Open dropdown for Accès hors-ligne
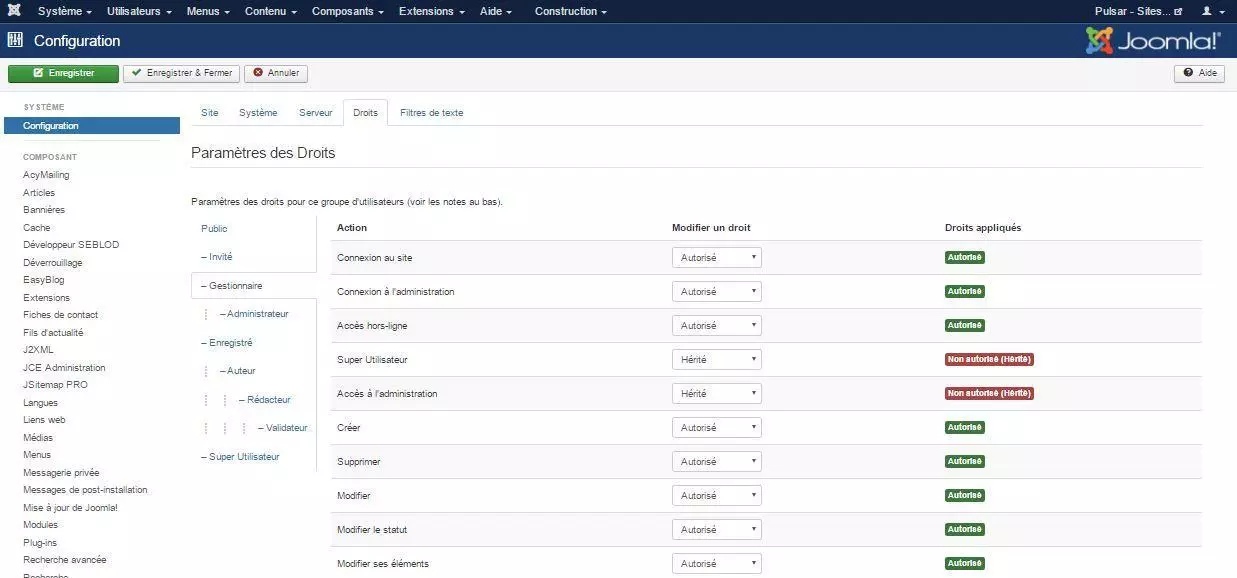The height and width of the screenshot is (578, 1237). pos(717,326)
